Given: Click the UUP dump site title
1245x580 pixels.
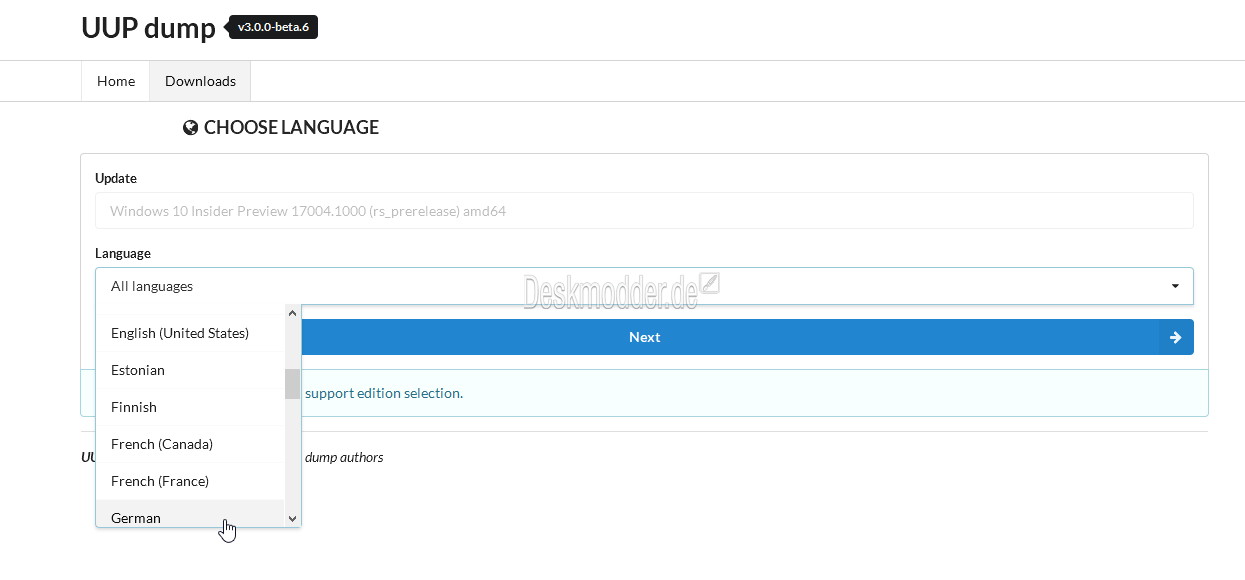Looking at the screenshot, I should [x=148, y=28].
